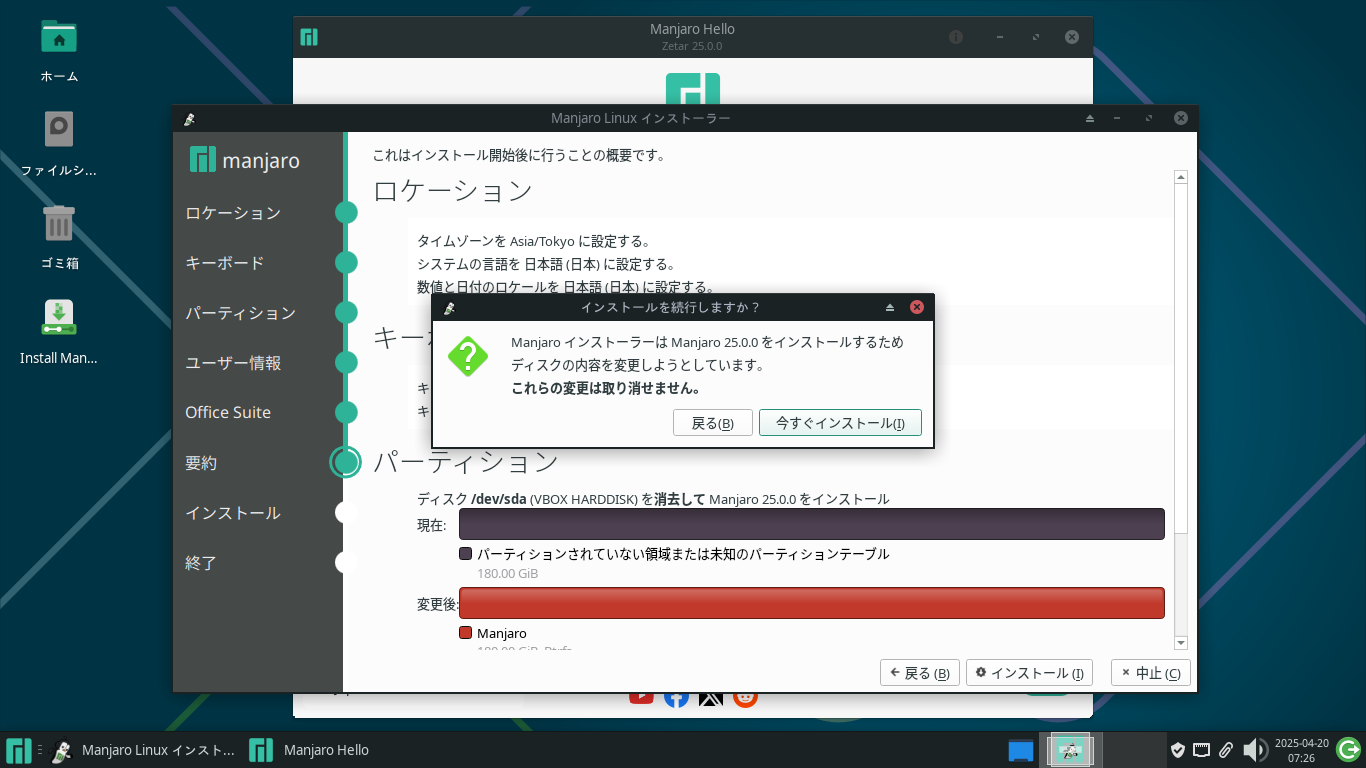1366x768 pixels.
Task: Click the 戻る(B) button at installer bottom
Action: (x=920, y=673)
